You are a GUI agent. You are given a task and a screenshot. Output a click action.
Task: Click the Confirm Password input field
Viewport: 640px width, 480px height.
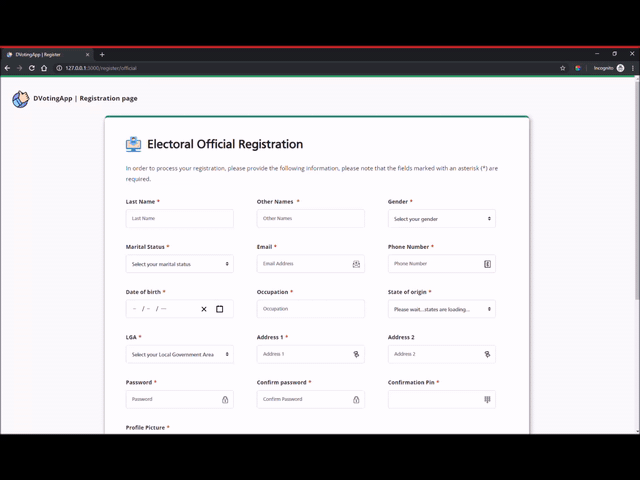pyautogui.click(x=311, y=399)
